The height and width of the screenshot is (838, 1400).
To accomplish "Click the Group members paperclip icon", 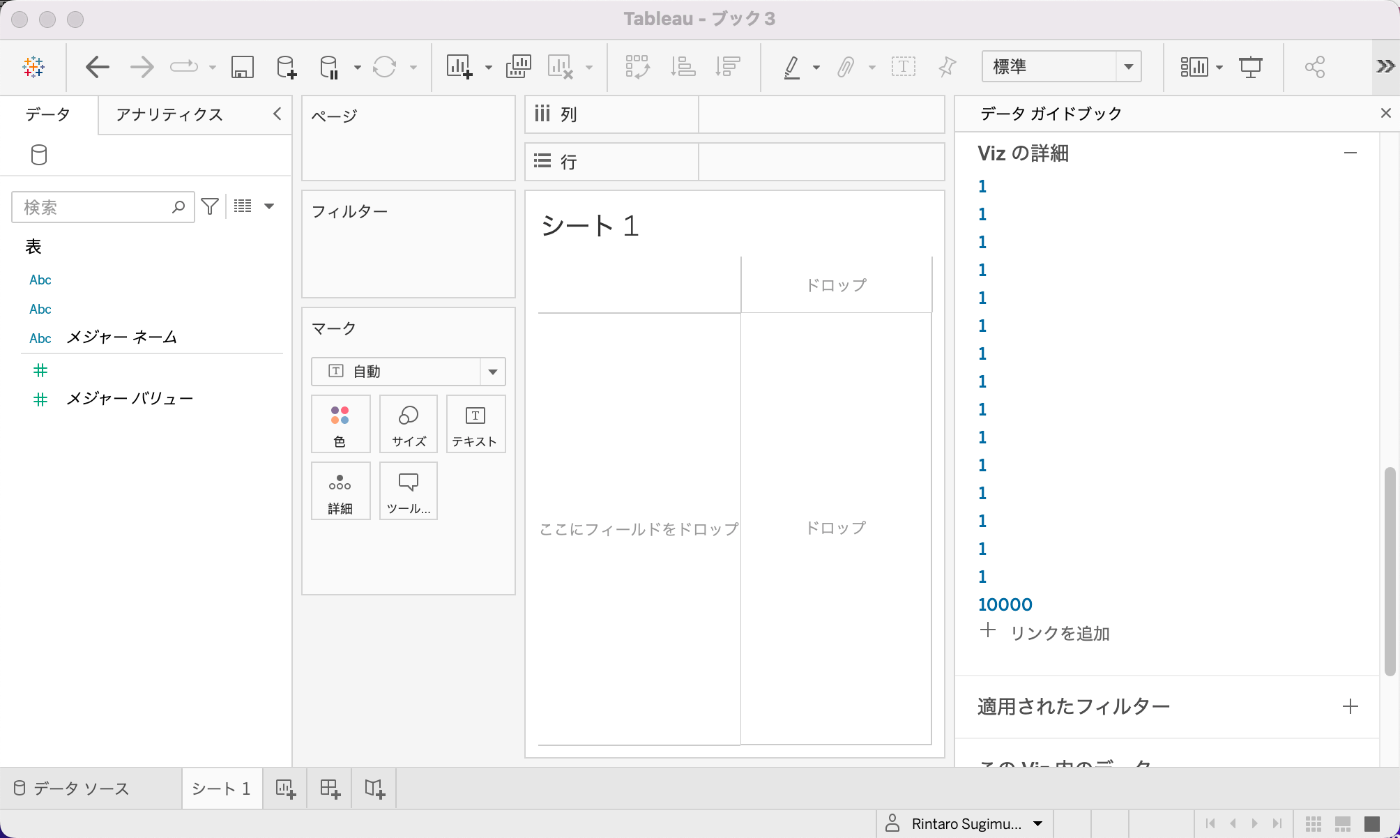I will 846,67.
